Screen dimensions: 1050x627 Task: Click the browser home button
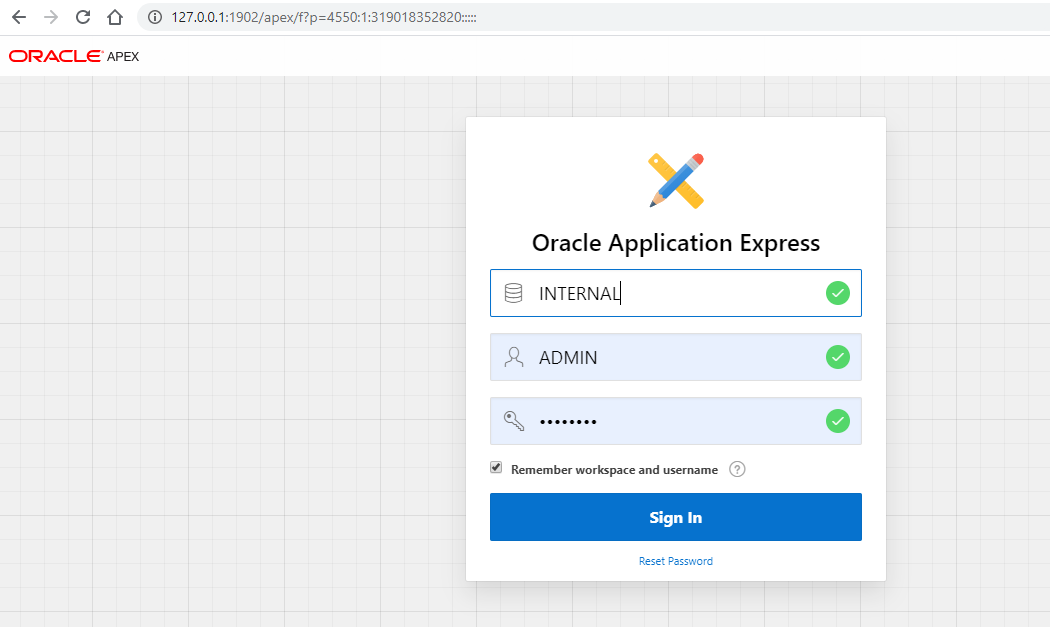click(x=114, y=16)
